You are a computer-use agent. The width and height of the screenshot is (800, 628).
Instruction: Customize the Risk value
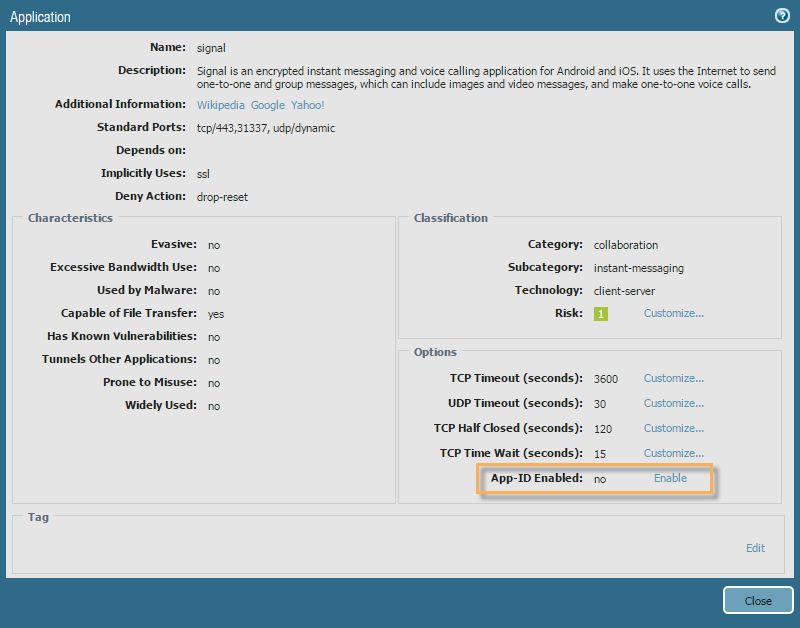point(673,313)
